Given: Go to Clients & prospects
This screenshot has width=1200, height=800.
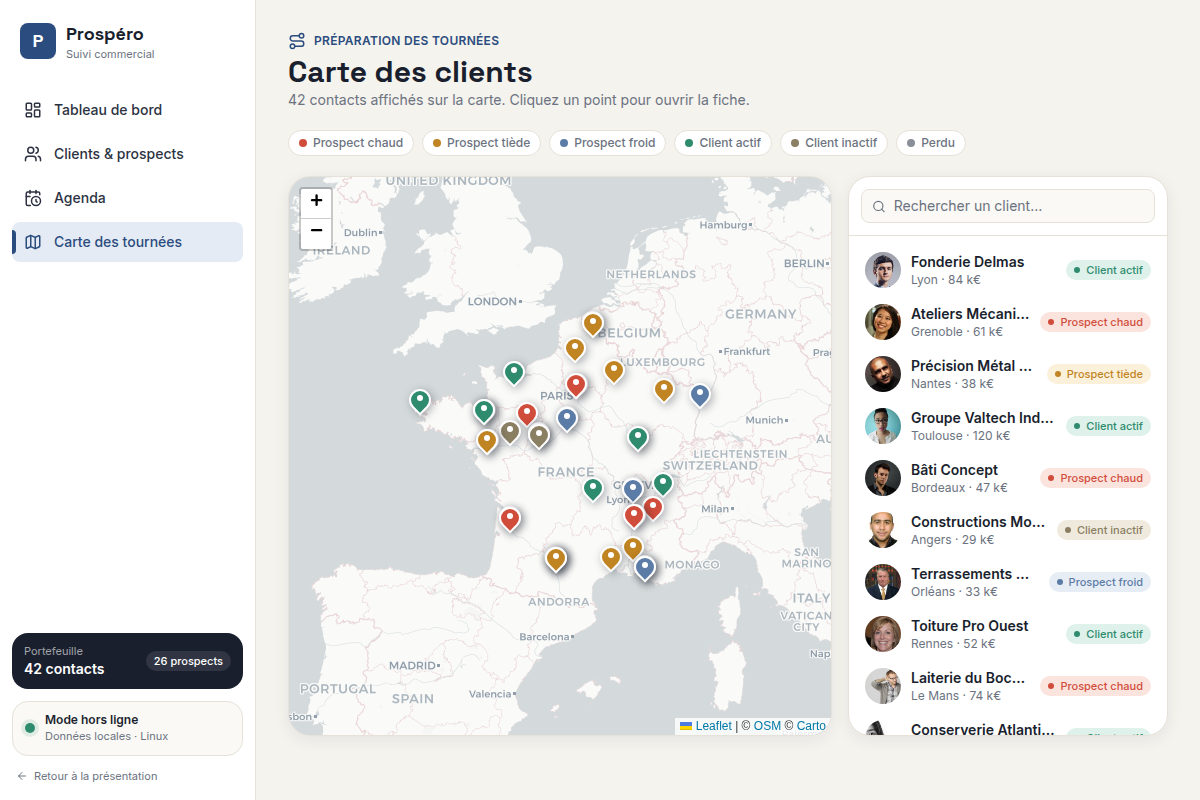Looking at the screenshot, I should pyautogui.click(x=127, y=154).
